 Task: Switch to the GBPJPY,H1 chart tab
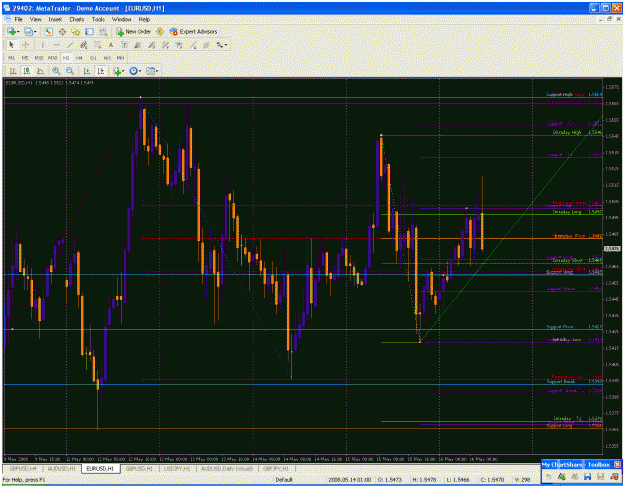[276, 468]
